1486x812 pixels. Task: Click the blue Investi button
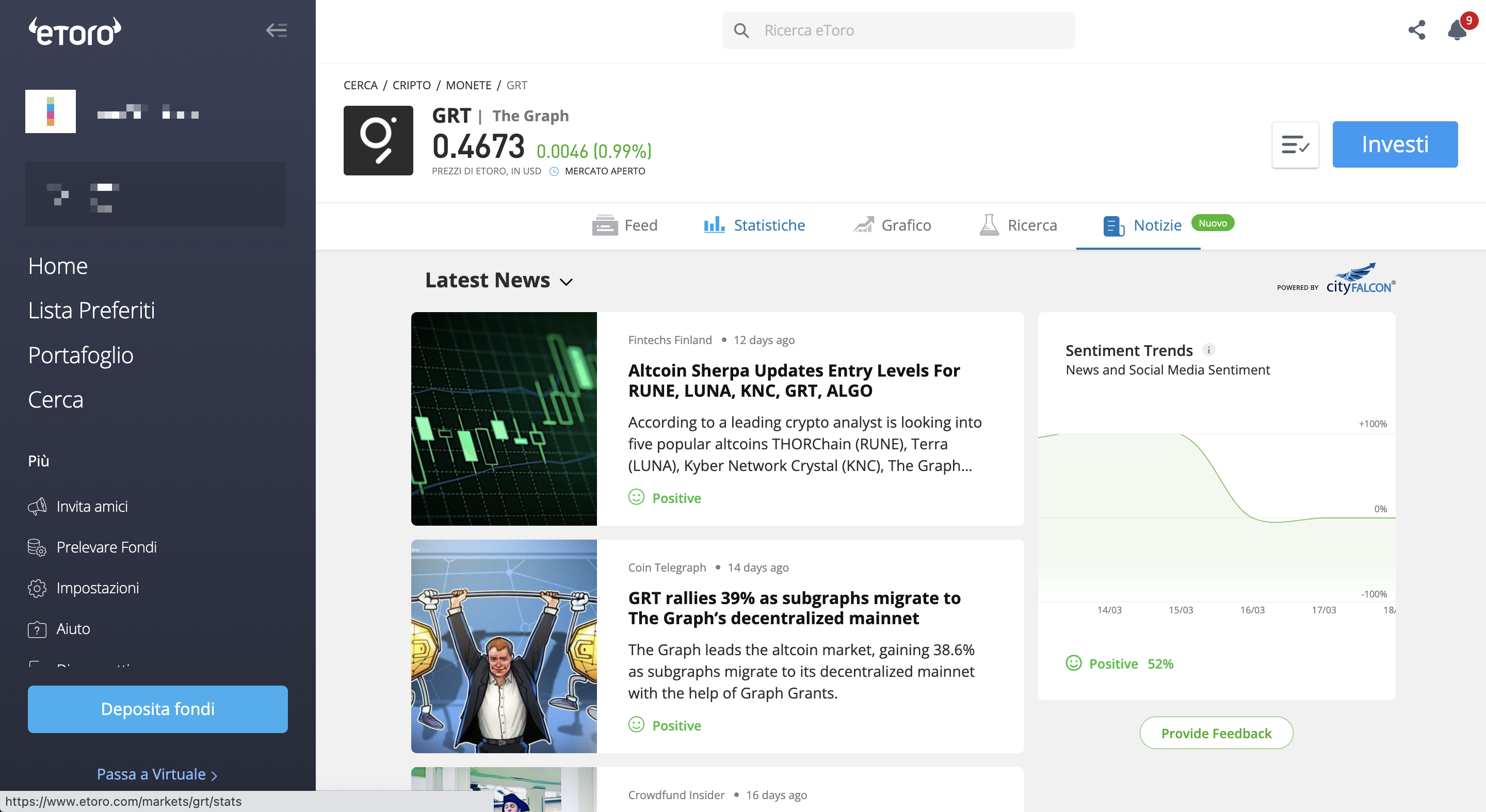pos(1395,144)
